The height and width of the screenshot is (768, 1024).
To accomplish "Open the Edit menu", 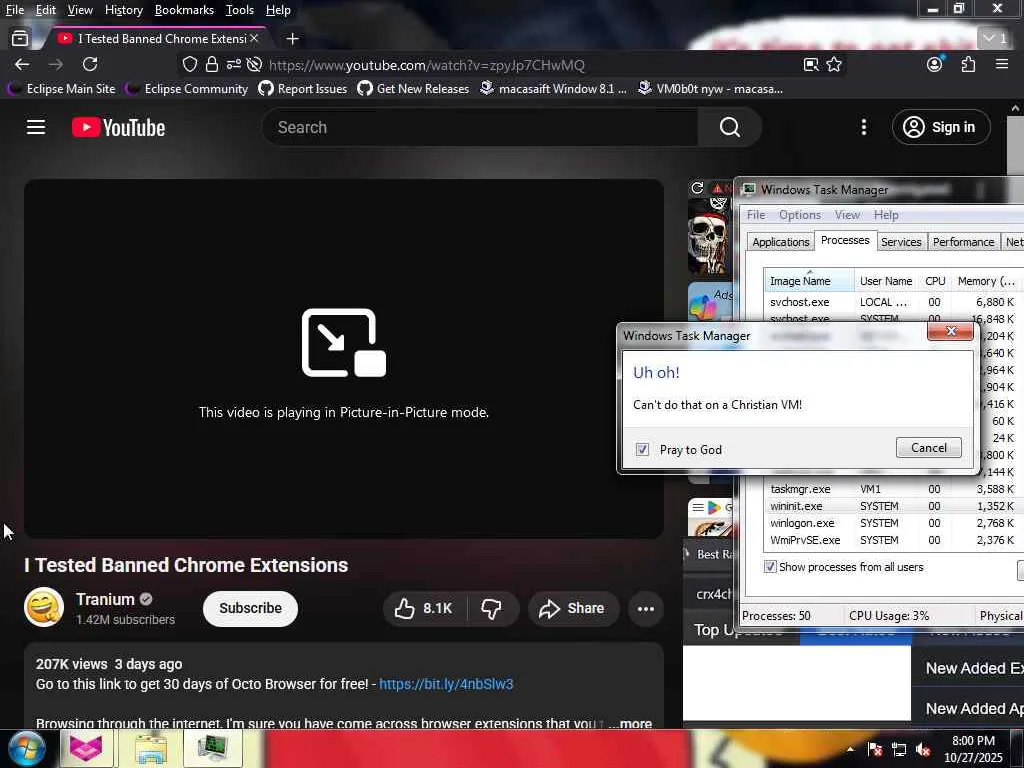I will (45, 10).
